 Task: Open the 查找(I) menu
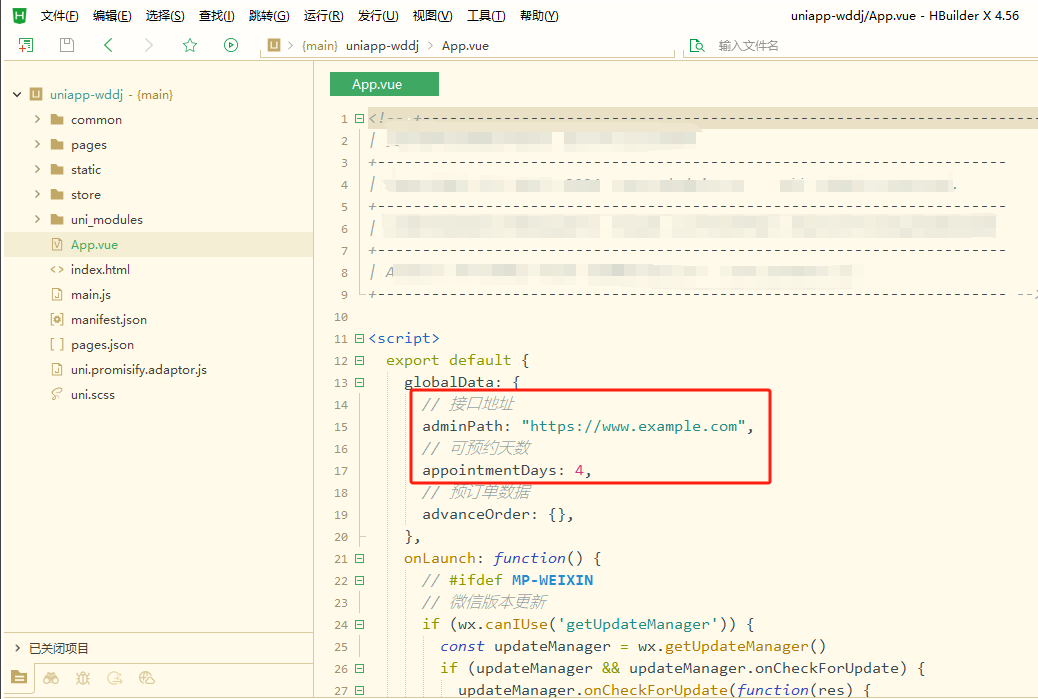point(216,16)
